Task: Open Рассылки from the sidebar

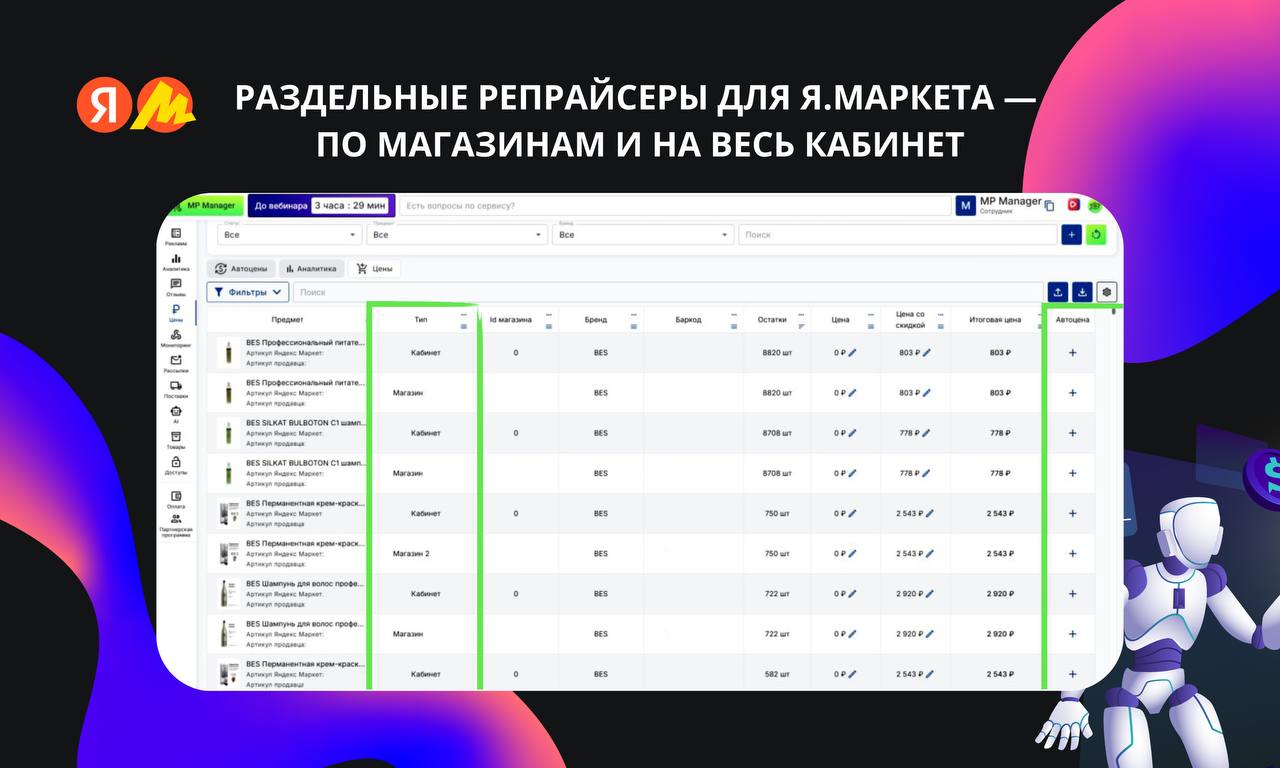Action: click(176, 363)
